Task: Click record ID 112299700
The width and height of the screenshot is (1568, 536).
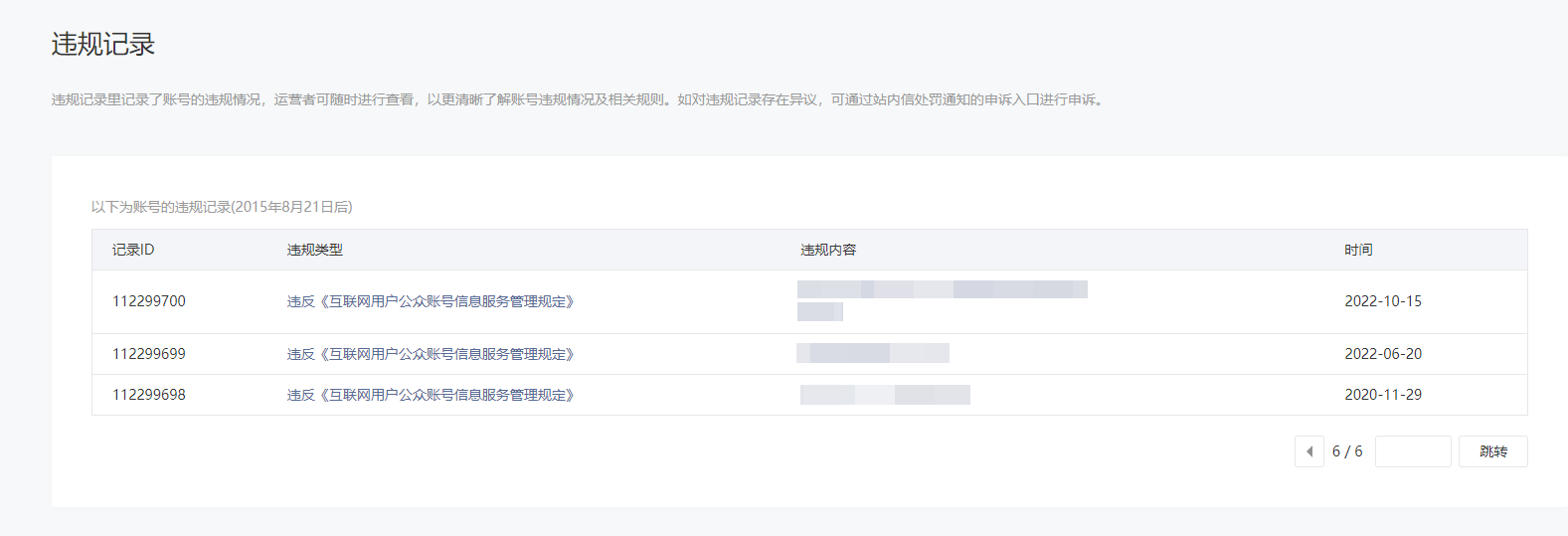Action: tap(149, 301)
